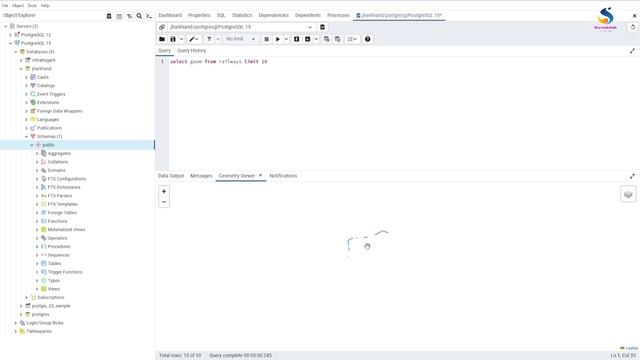Expand the PostgreSQL 12 server node
The width and height of the screenshot is (640, 360).
pos(11,35)
